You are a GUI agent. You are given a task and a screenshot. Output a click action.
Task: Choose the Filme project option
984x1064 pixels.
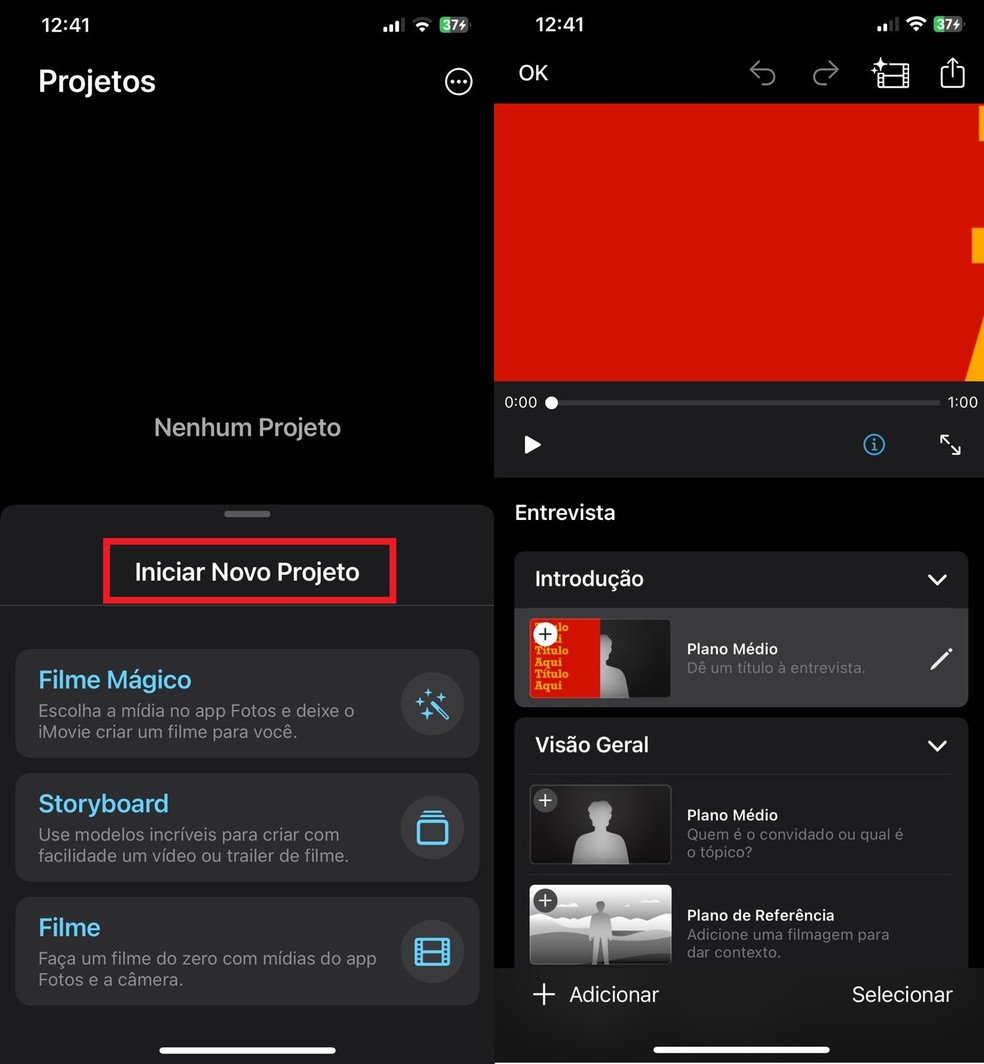click(x=247, y=951)
